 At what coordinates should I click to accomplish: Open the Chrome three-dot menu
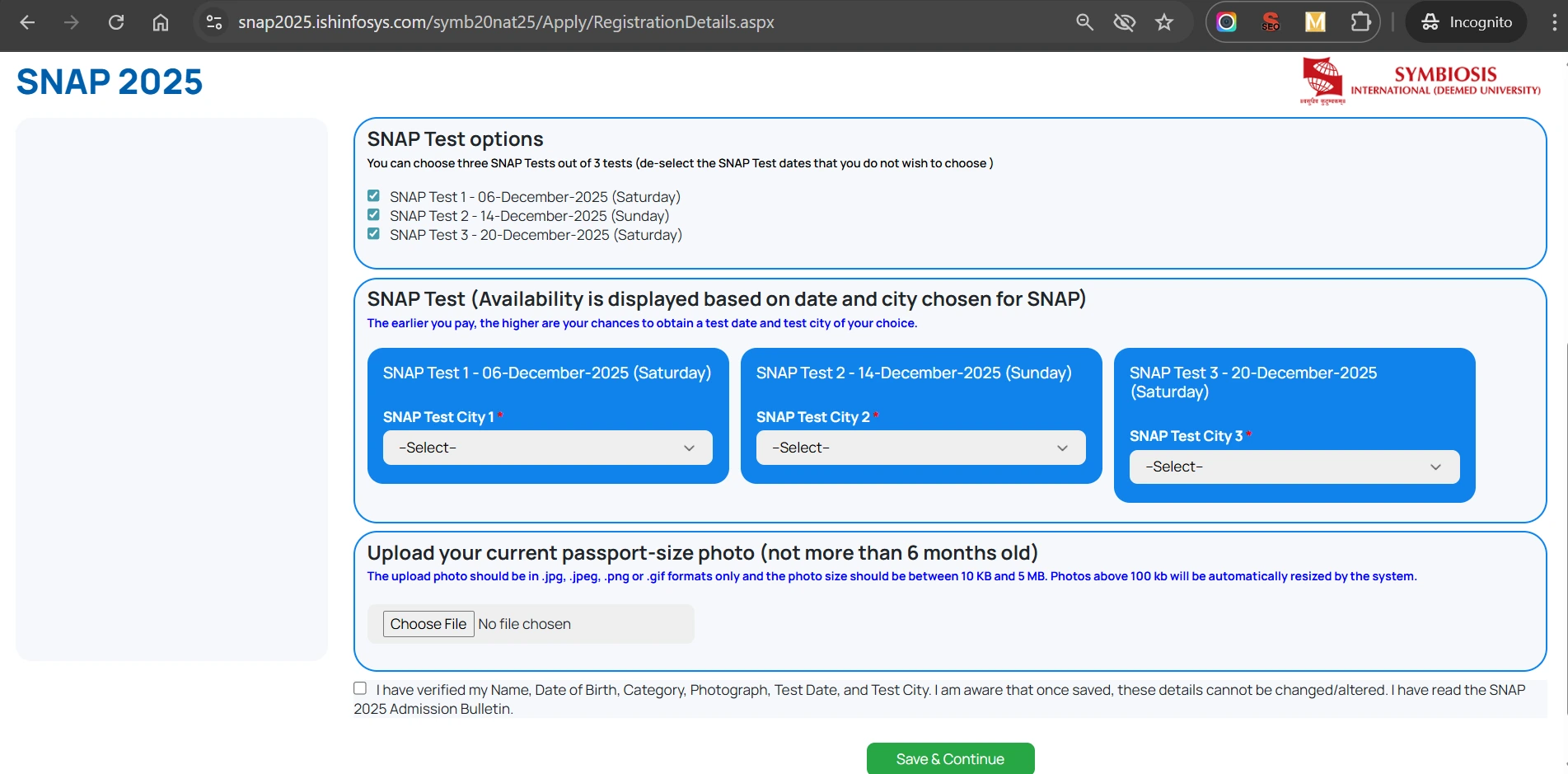click(1554, 22)
